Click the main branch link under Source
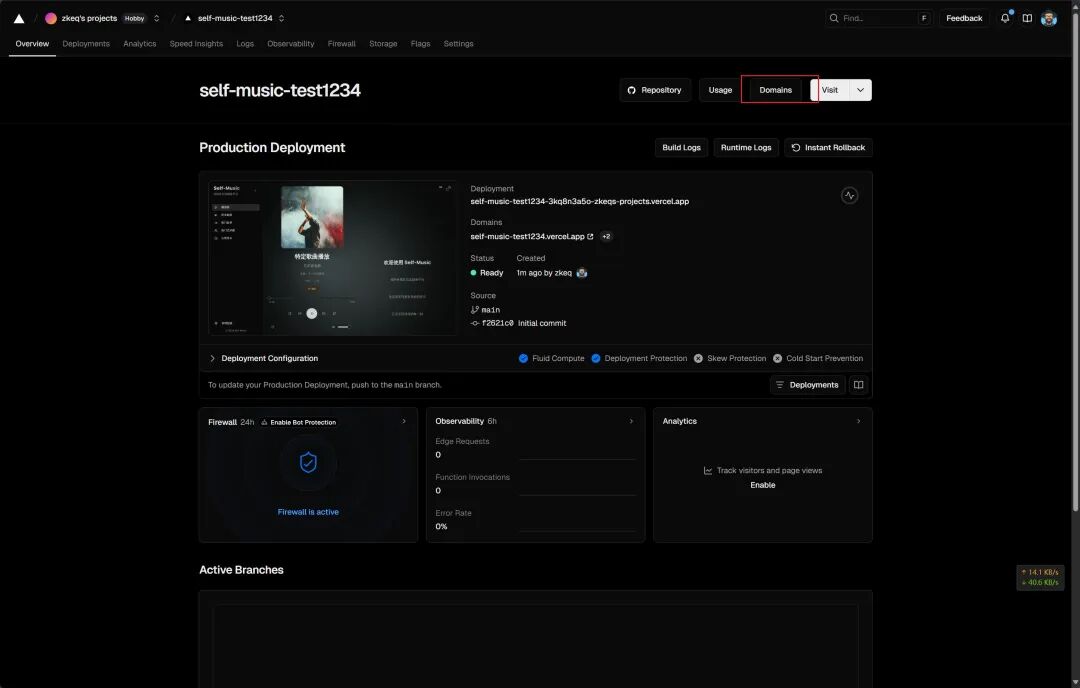 (x=490, y=310)
